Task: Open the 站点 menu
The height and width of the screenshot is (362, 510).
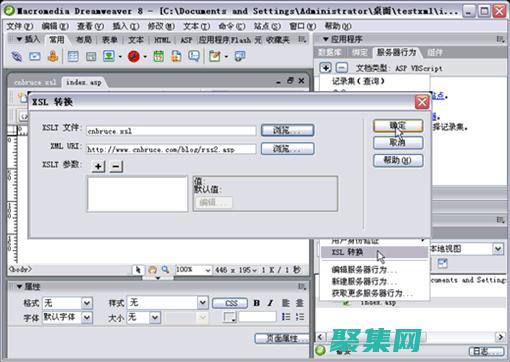Action: pos(267,26)
